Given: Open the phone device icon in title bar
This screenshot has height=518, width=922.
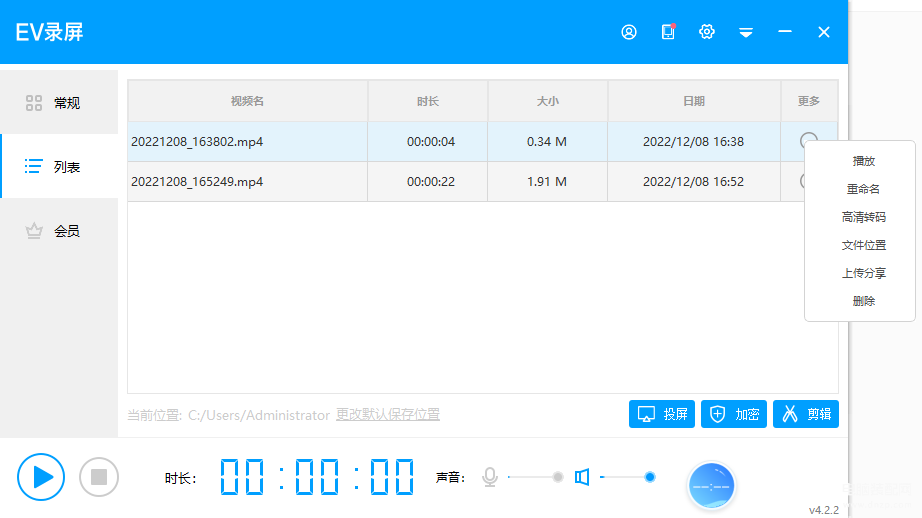Looking at the screenshot, I should point(668,31).
